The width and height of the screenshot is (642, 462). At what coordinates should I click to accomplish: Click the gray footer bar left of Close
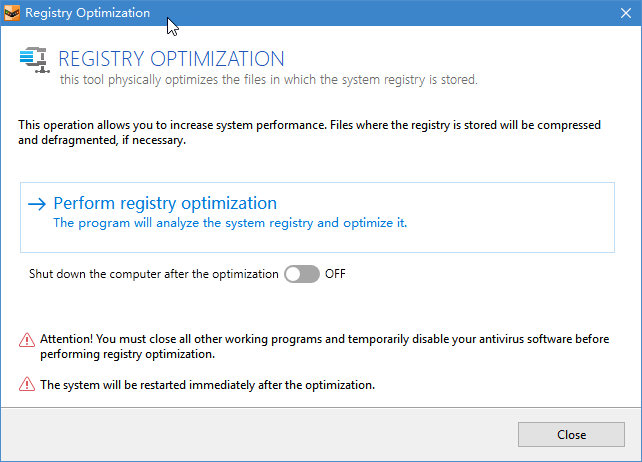click(250, 435)
